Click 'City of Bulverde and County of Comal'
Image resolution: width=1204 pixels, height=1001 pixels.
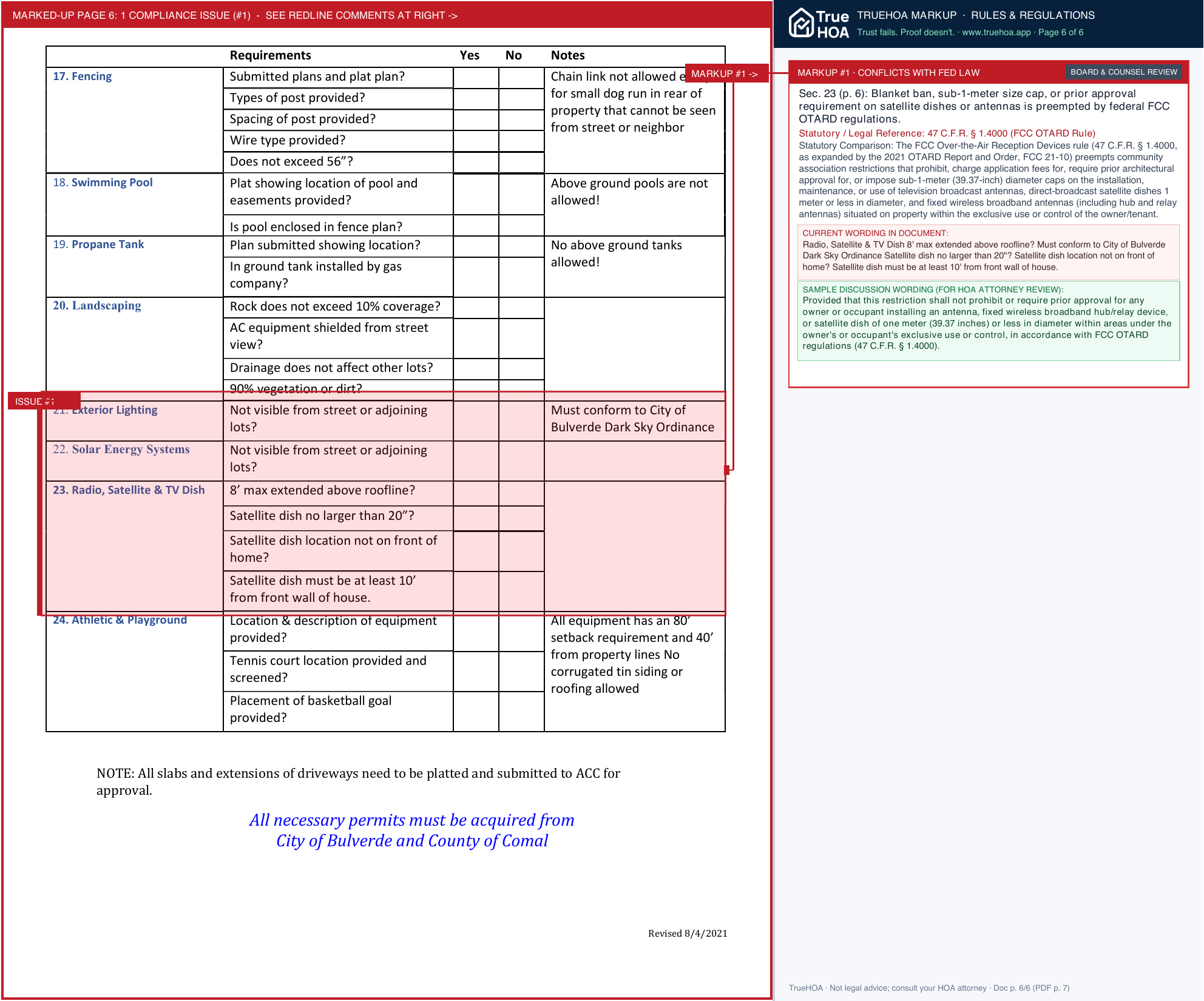pyautogui.click(x=412, y=841)
